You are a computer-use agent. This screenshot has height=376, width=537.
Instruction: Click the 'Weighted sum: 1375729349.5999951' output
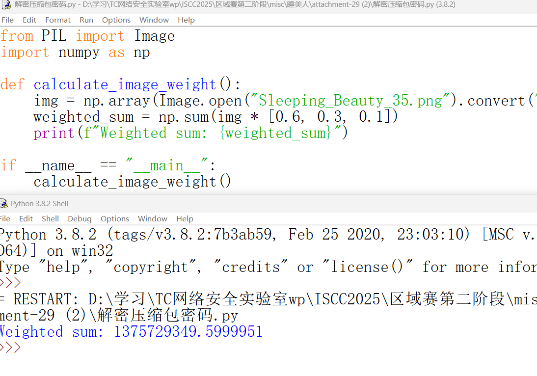click(131, 331)
